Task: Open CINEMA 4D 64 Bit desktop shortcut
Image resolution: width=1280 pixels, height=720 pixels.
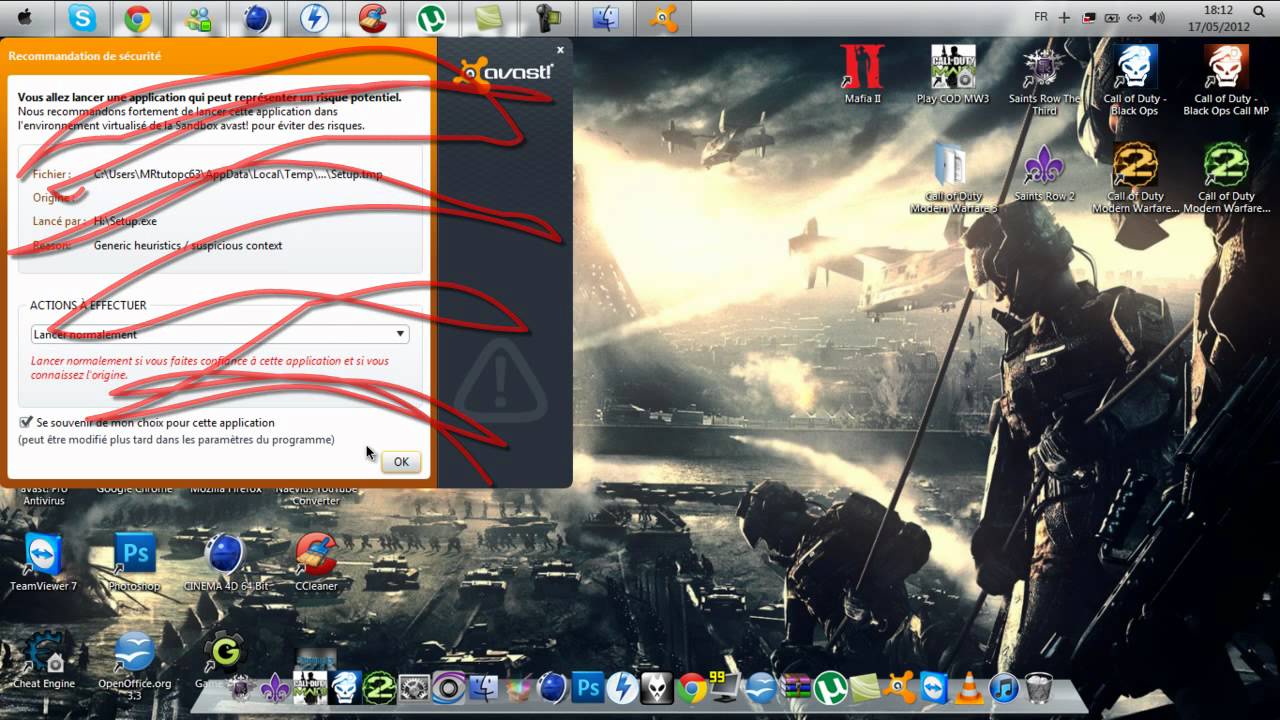Action: click(x=225, y=562)
